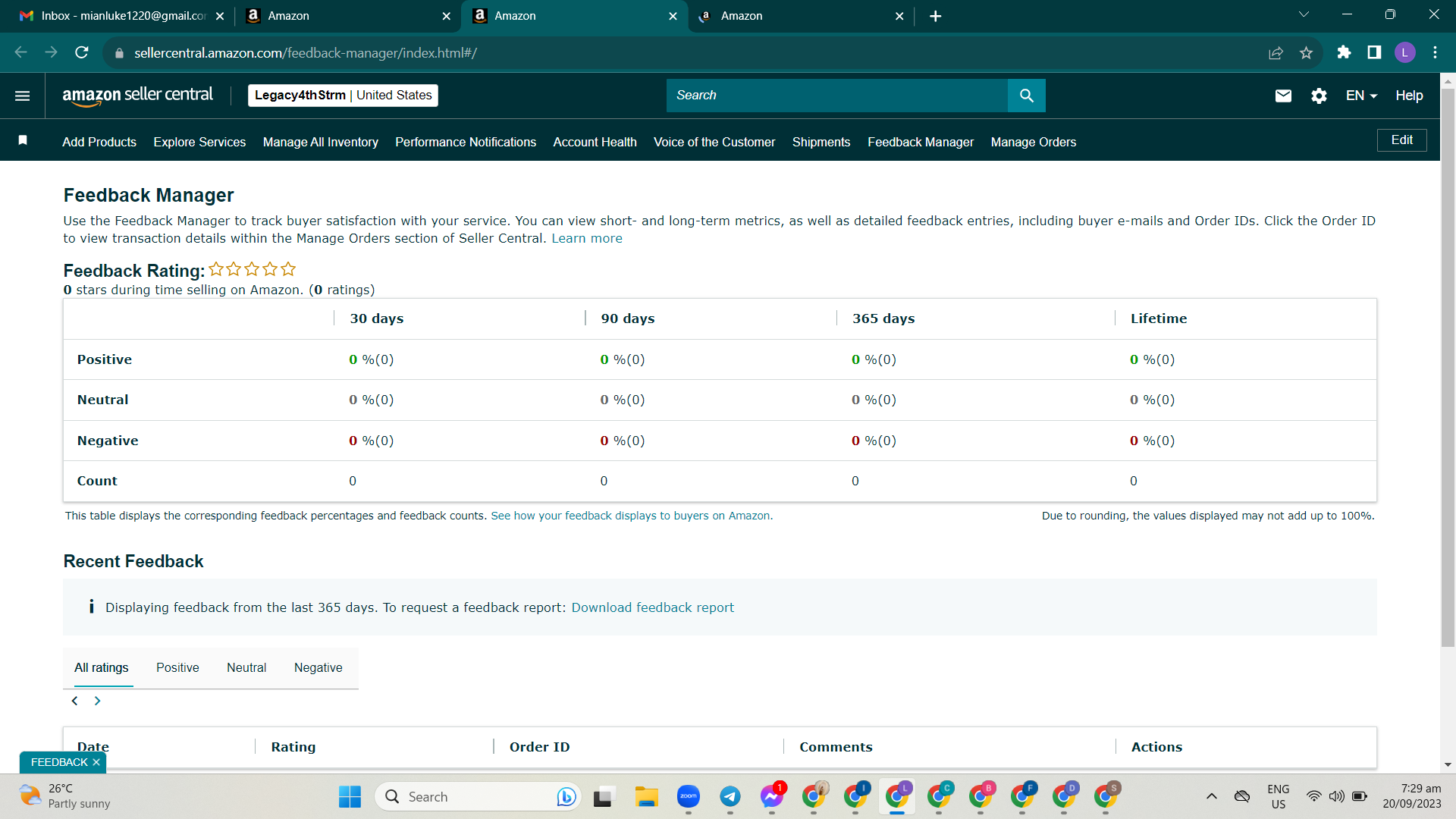
Task: Open Chrome extensions puzzle icon
Action: (1344, 52)
